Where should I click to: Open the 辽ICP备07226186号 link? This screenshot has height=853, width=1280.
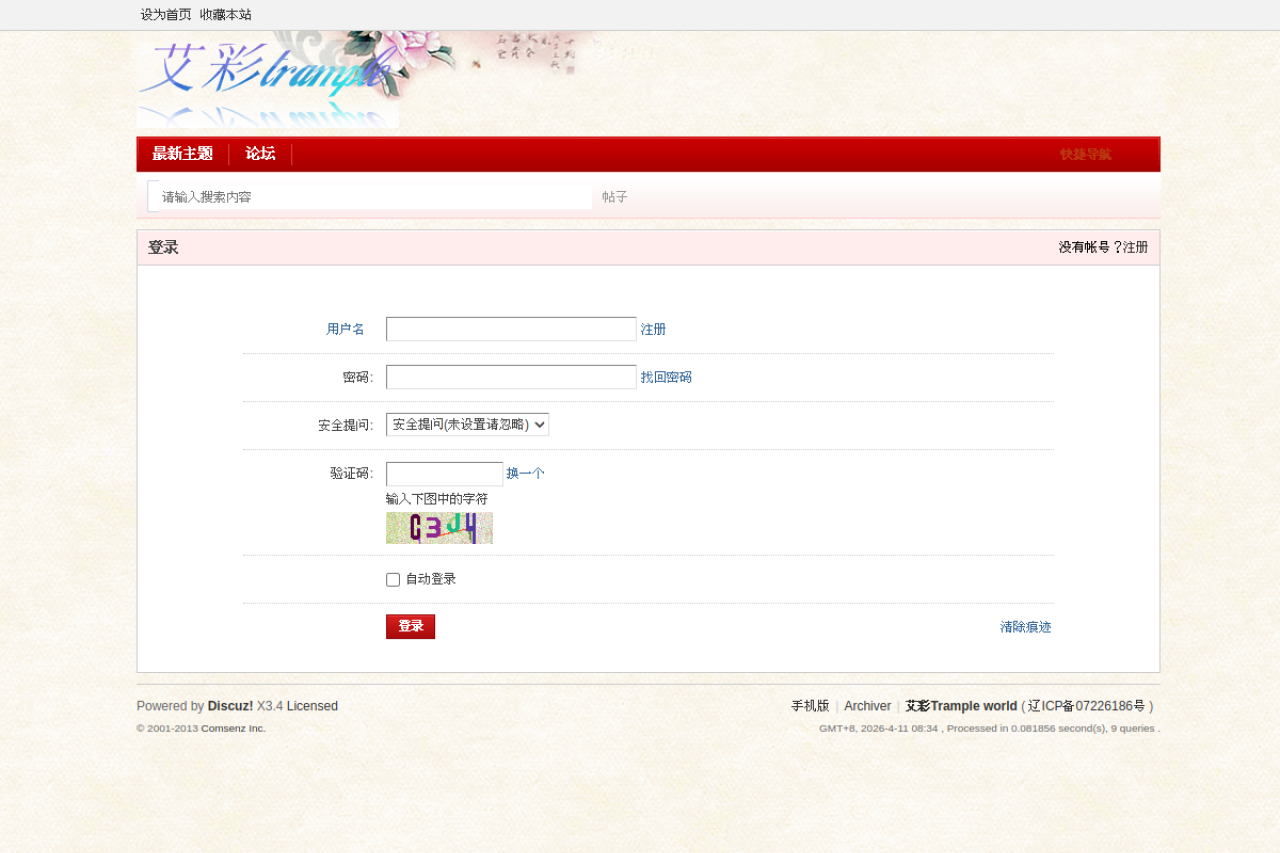pos(1087,706)
